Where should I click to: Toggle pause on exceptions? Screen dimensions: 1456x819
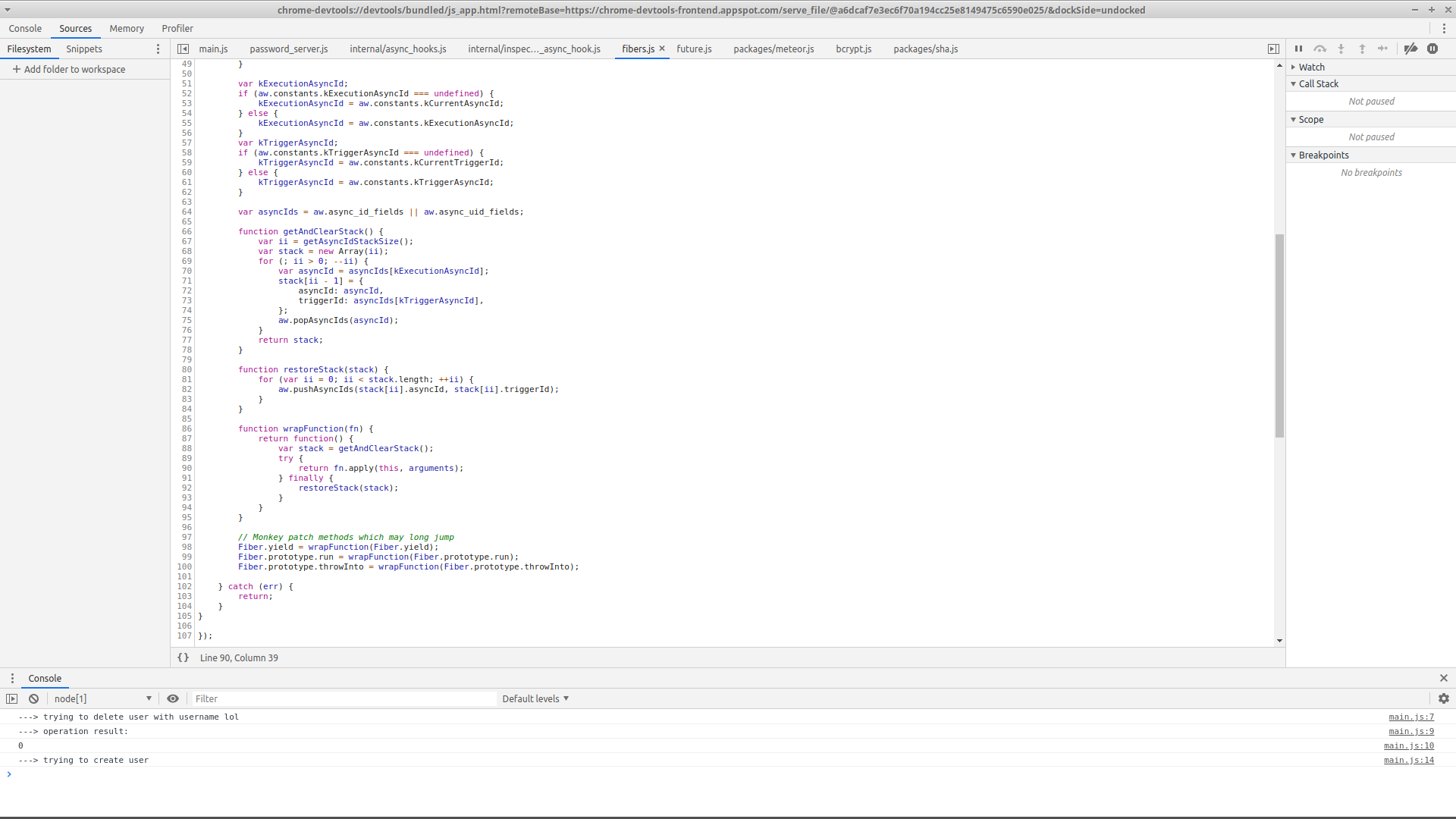[x=1432, y=49]
